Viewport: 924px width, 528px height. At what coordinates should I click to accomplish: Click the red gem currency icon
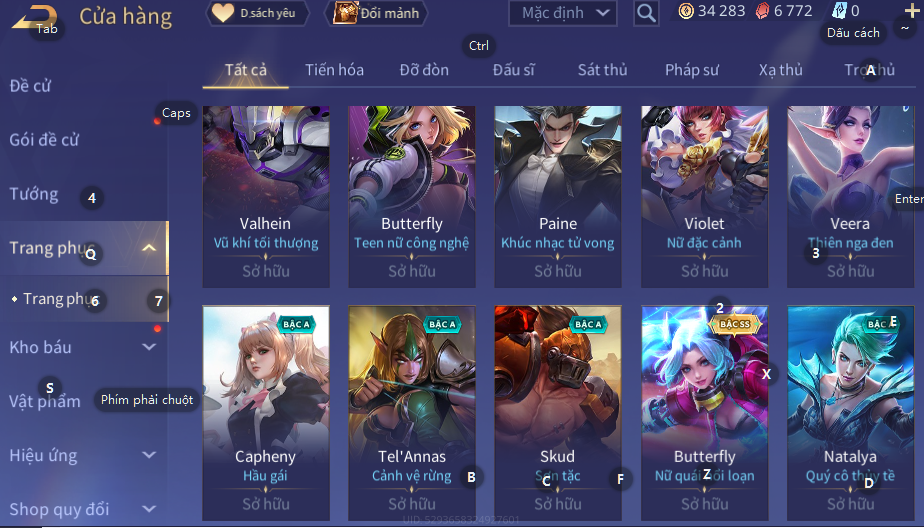click(x=763, y=11)
